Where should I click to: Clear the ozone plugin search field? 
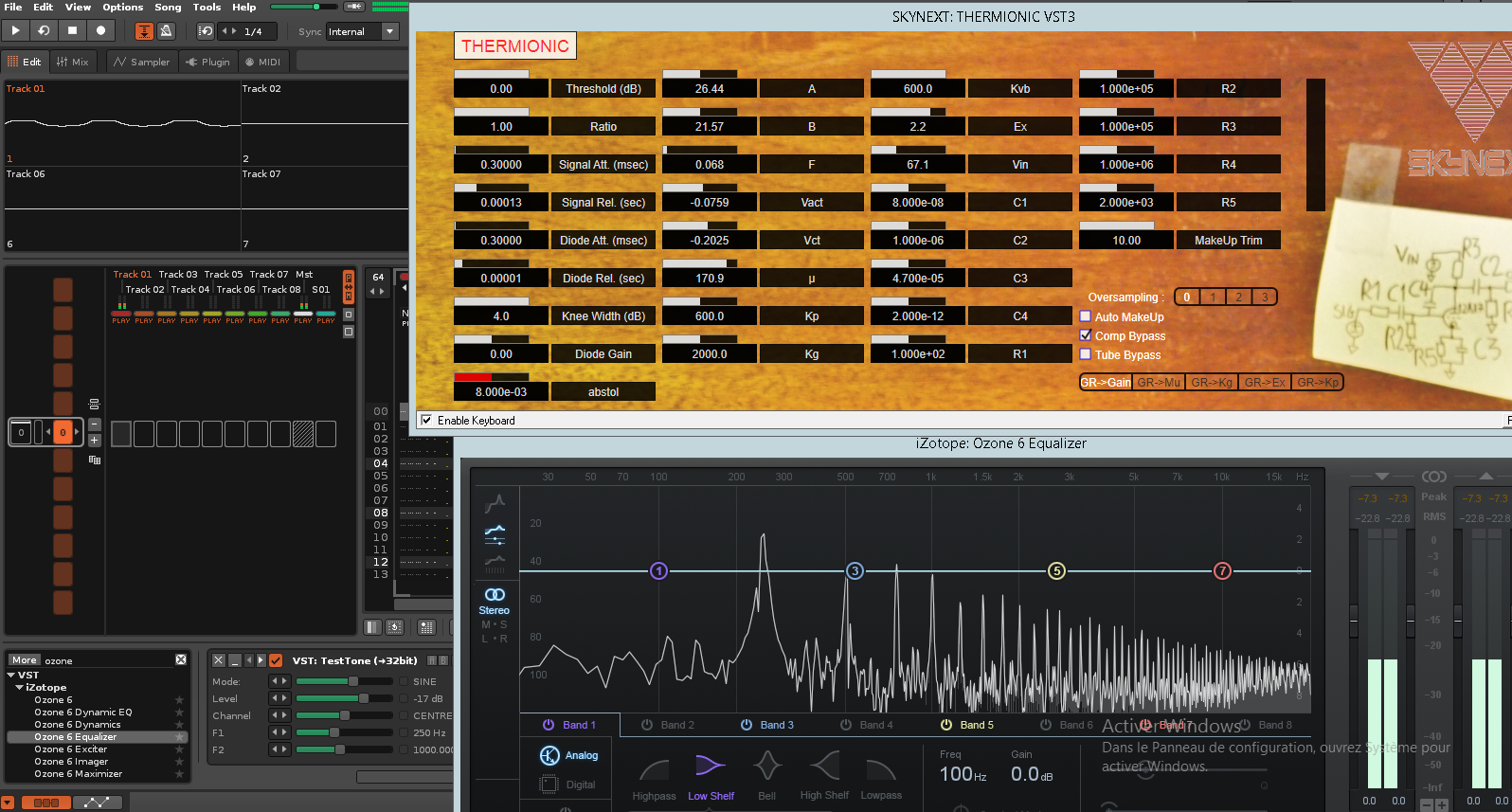181,659
